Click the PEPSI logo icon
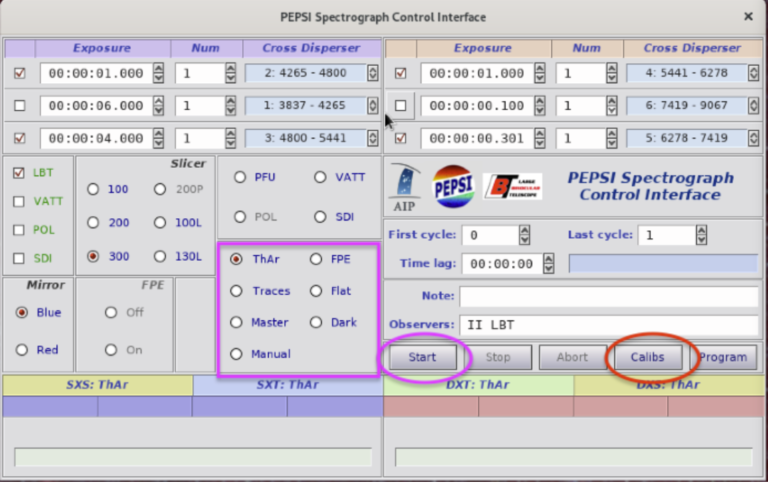This screenshot has width=768, height=484. coord(452,186)
